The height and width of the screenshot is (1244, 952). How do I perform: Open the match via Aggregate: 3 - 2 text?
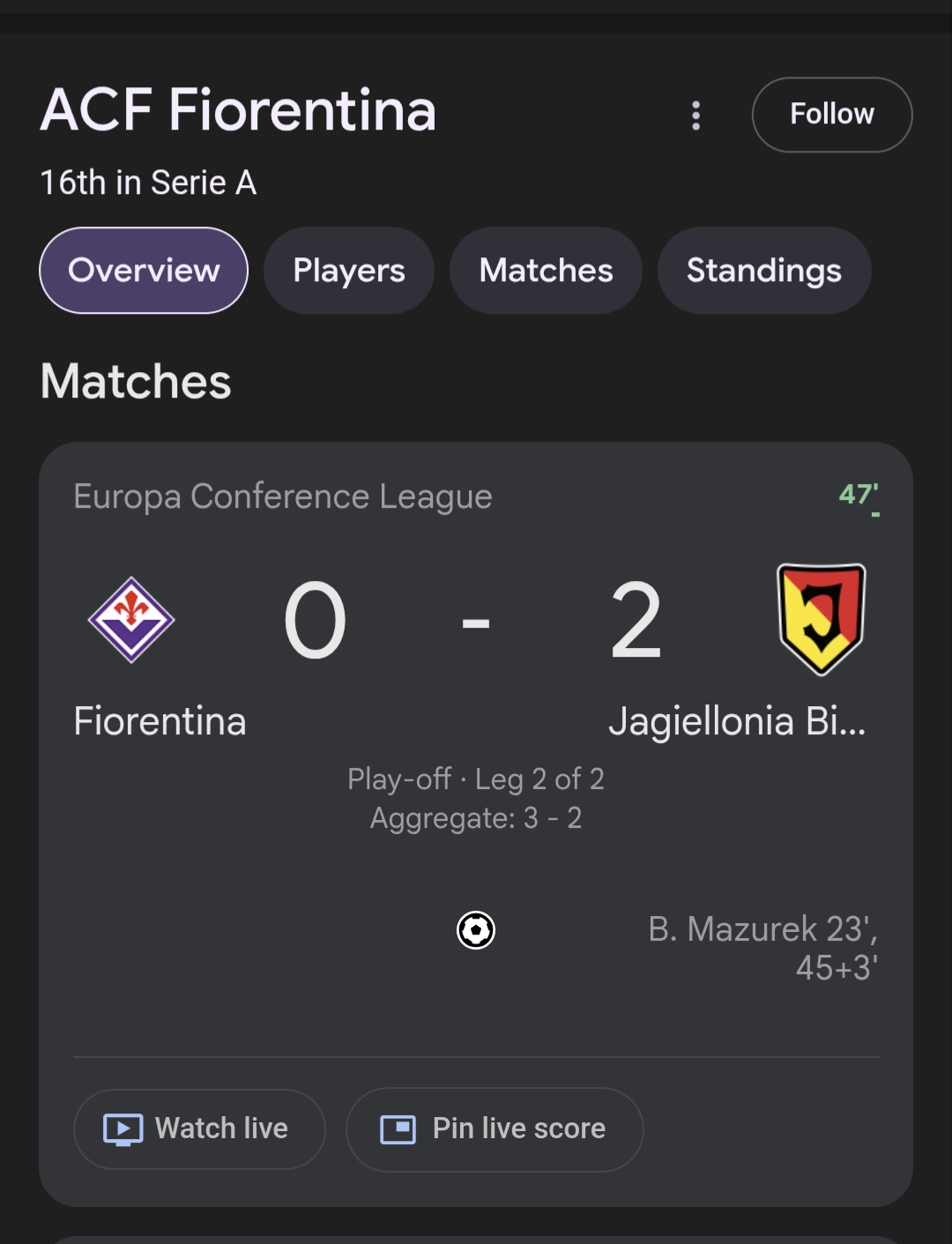[x=476, y=818]
